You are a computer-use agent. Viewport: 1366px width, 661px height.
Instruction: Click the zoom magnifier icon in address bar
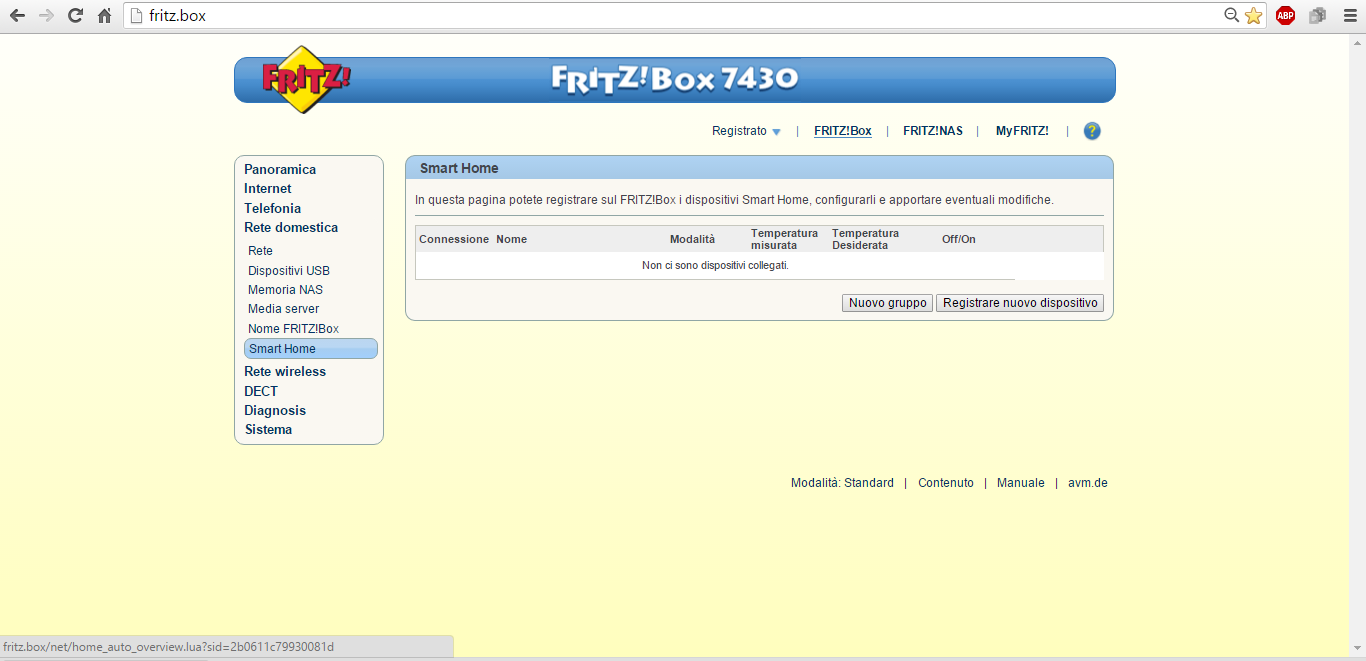[x=1232, y=15]
